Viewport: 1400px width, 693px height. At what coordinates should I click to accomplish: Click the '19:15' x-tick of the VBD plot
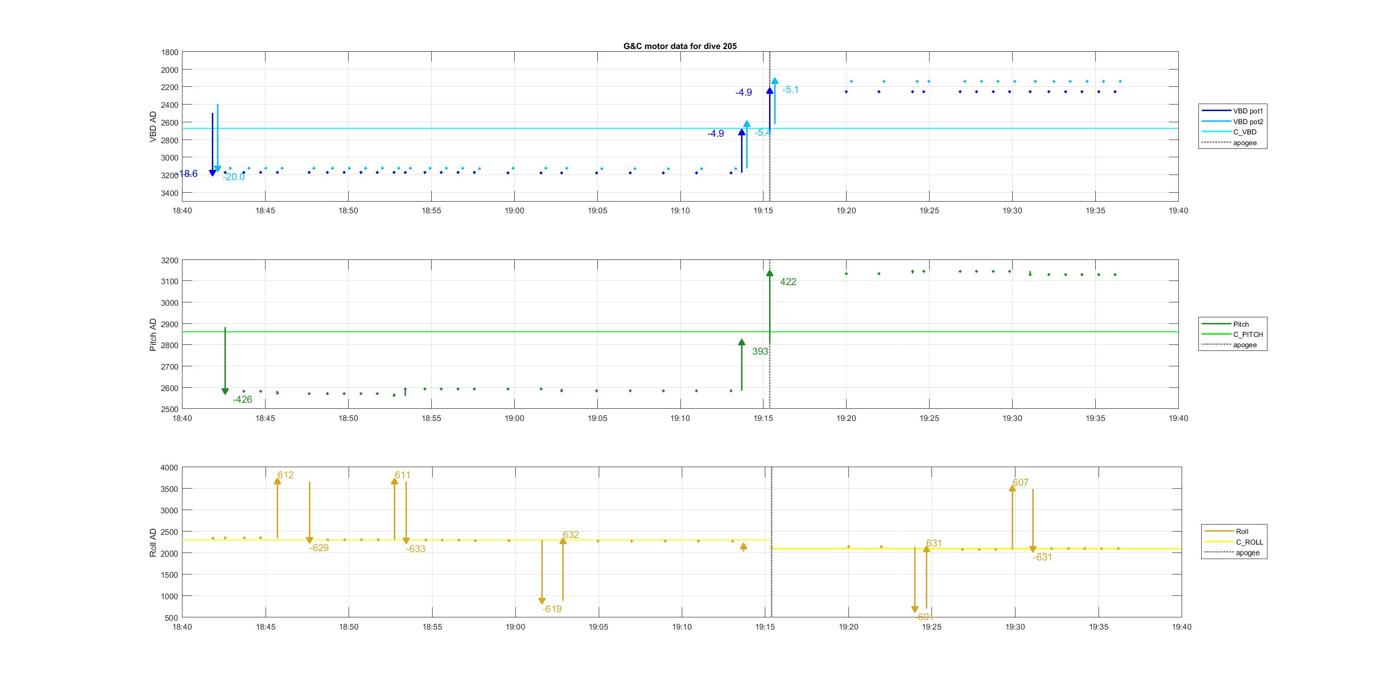tap(763, 211)
